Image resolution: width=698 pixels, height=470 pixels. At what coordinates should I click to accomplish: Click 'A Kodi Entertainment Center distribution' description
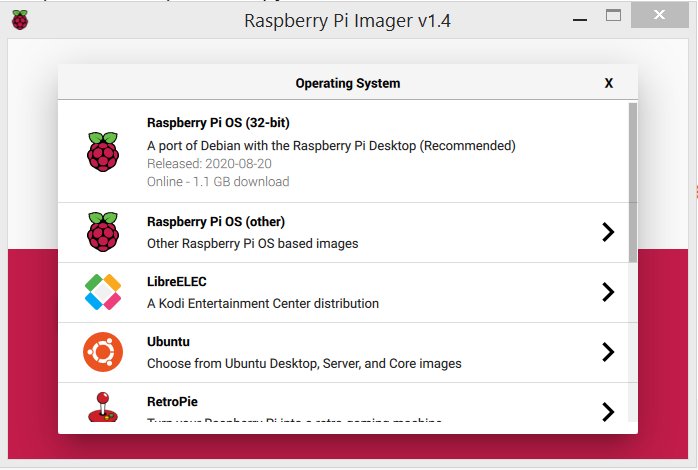(x=263, y=304)
